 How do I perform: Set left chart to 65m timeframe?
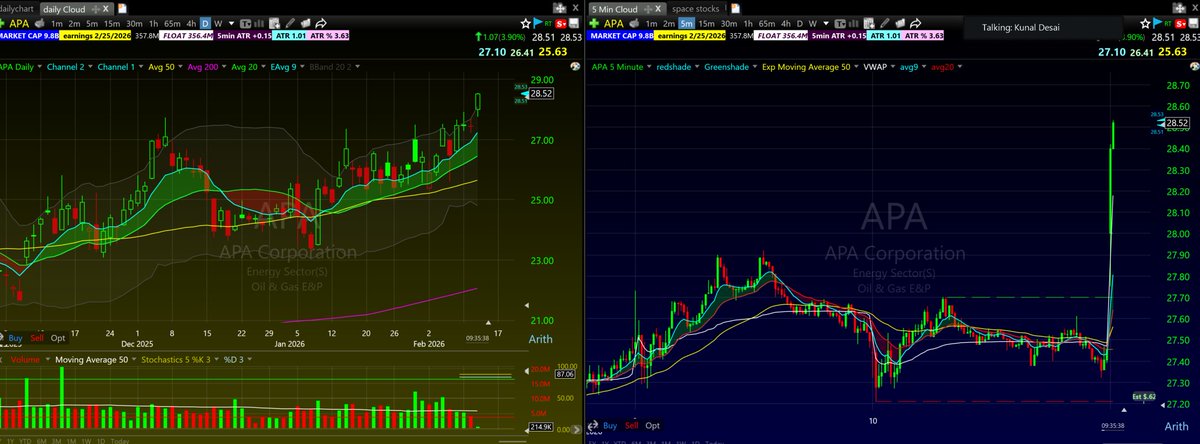pyautogui.click(x=172, y=24)
